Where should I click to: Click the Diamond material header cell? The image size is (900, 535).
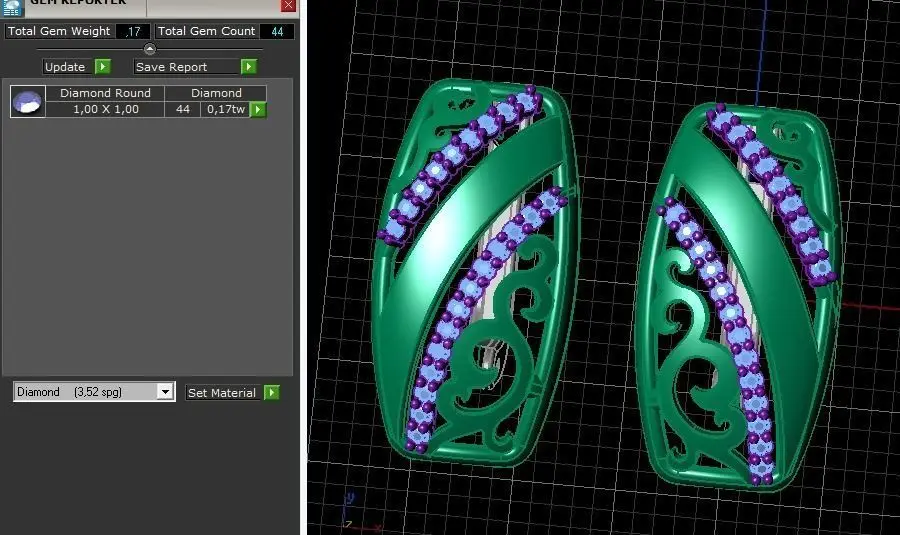tap(216, 93)
